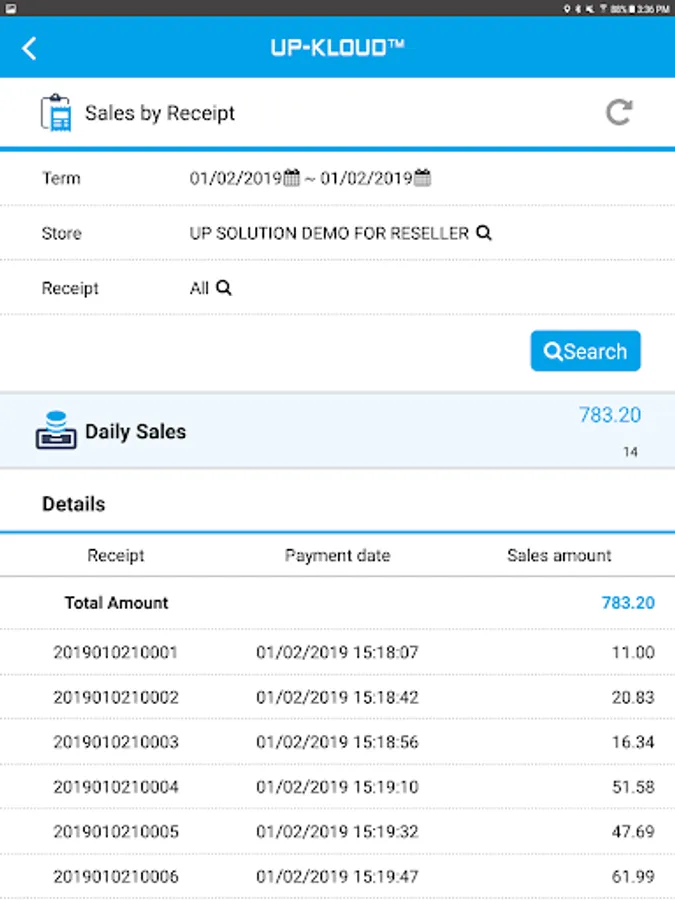The image size is (675, 900).
Task: Click the Sales by Receipt clipboard icon
Action: (56, 113)
